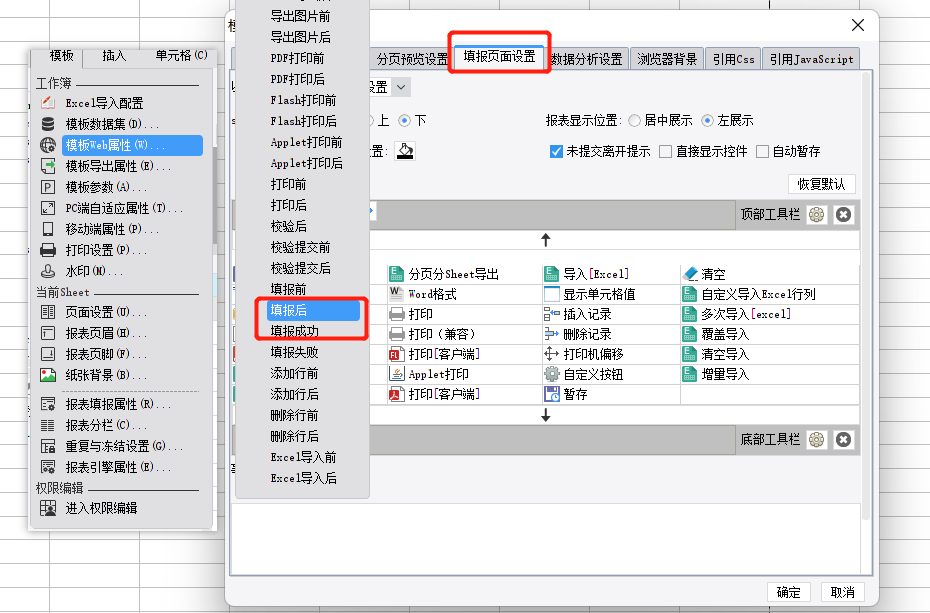Screen dimensions: 930x613
Task: Select the Applet打印 icon in the list
Action: coord(396,374)
